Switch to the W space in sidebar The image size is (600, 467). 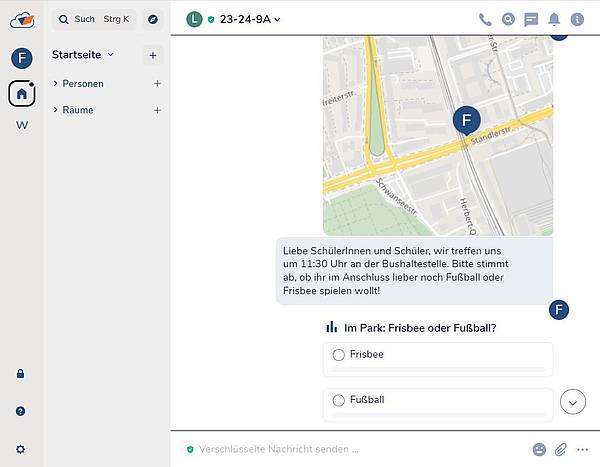(22, 125)
